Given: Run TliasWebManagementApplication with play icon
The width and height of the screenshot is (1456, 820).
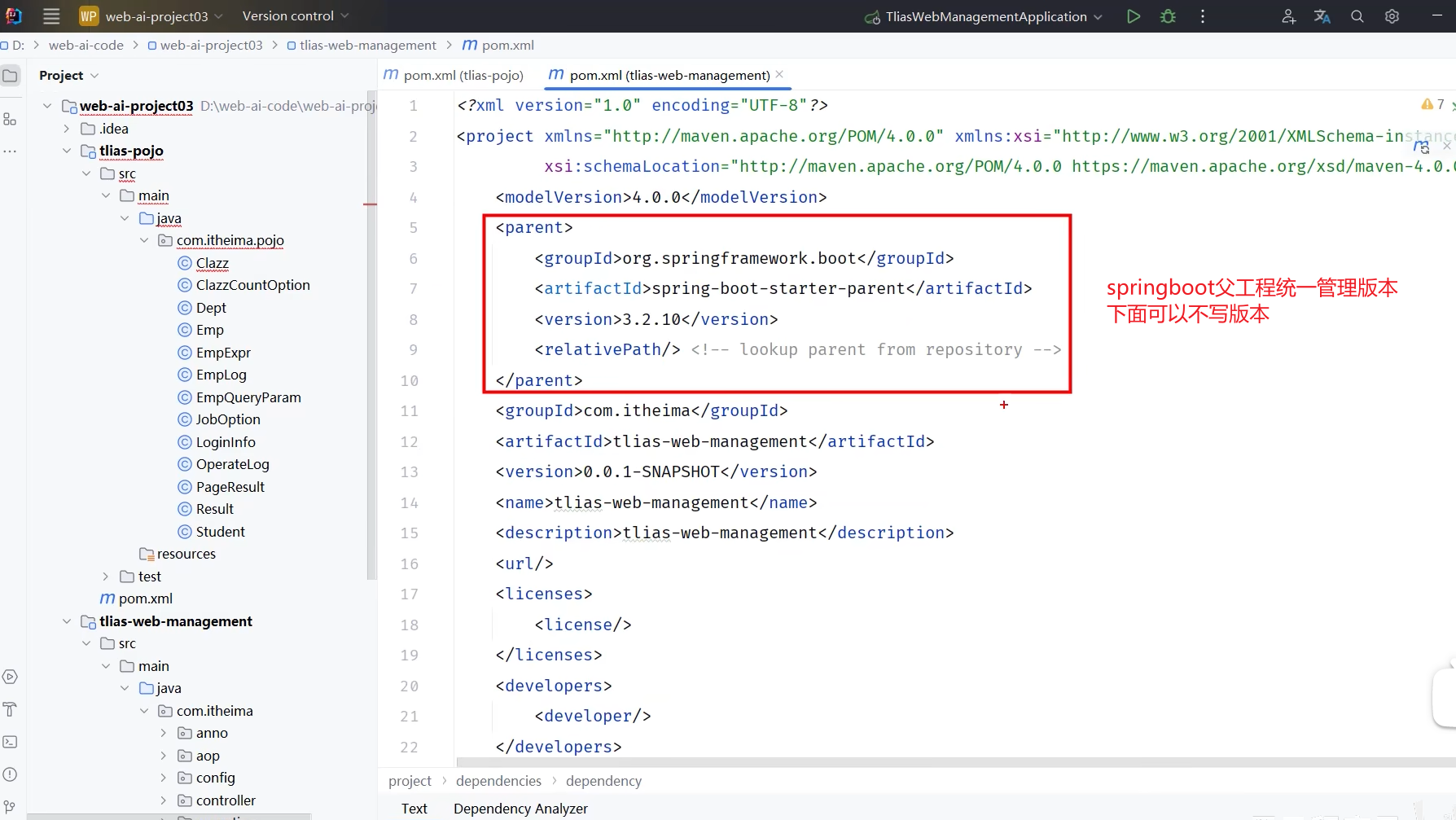Looking at the screenshot, I should 1133,16.
